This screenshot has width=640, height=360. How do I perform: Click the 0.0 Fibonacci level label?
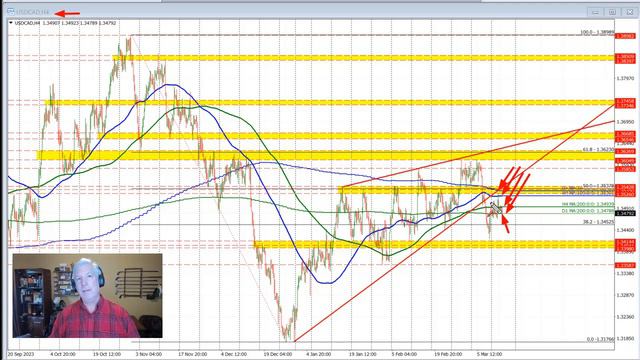point(600,339)
